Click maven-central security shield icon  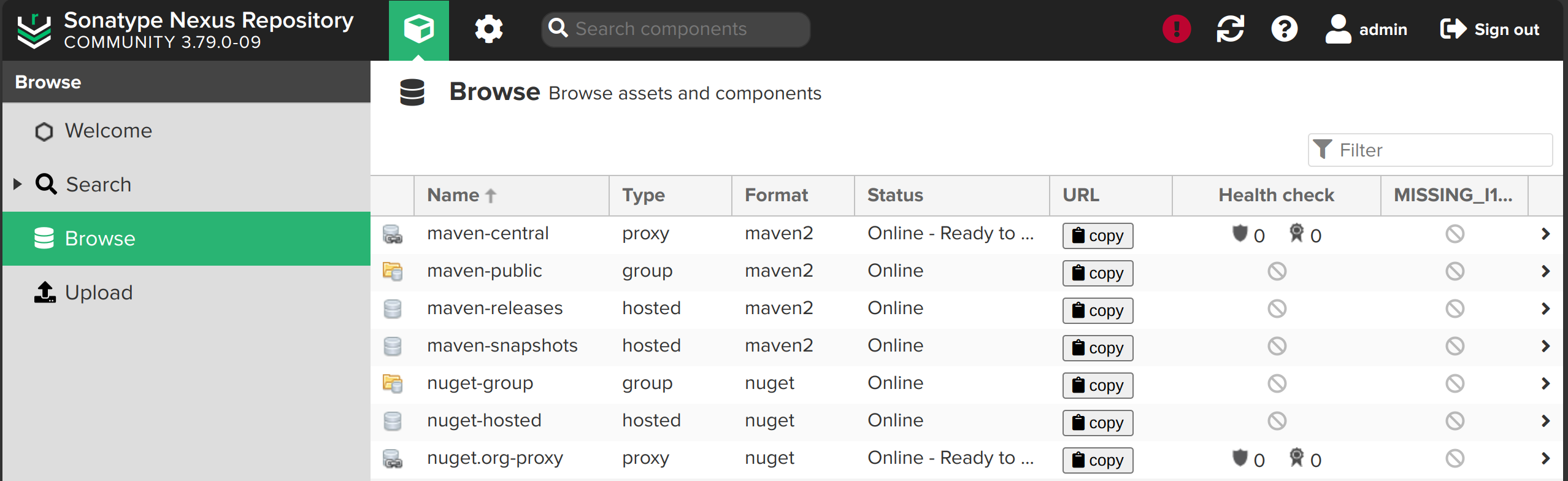[x=1240, y=233]
